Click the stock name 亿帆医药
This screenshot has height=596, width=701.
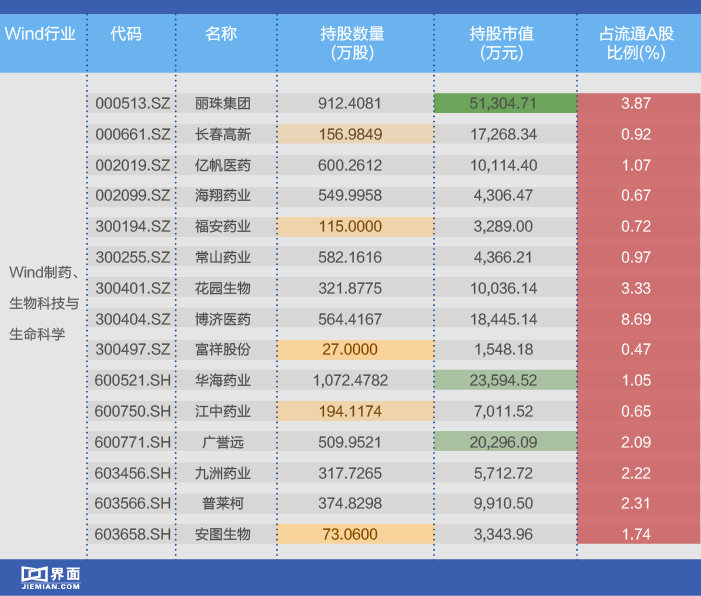click(x=223, y=165)
